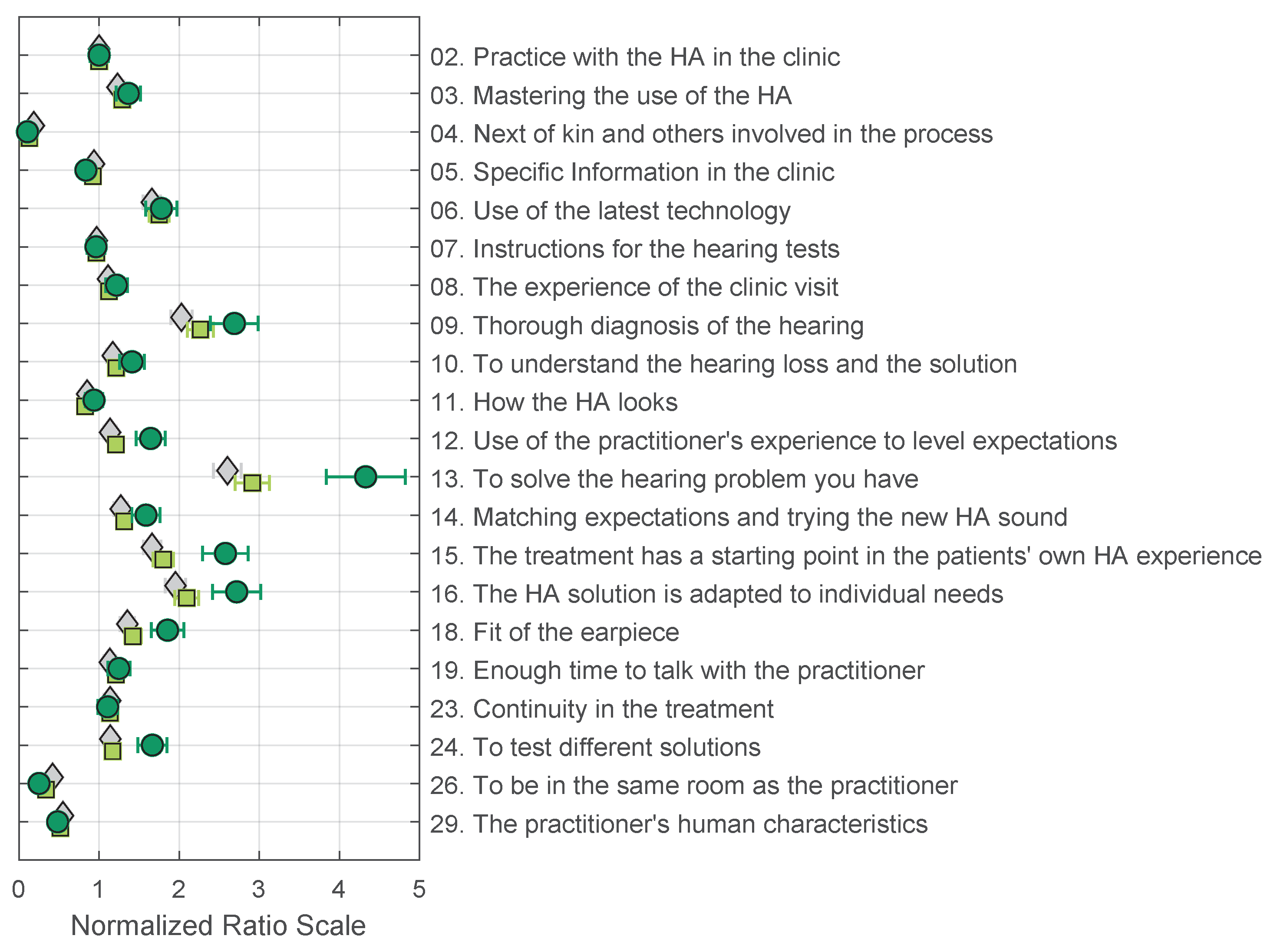Click the x-axis tick label "5"
Screen dimensions: 1277x952
pos(419,889)
